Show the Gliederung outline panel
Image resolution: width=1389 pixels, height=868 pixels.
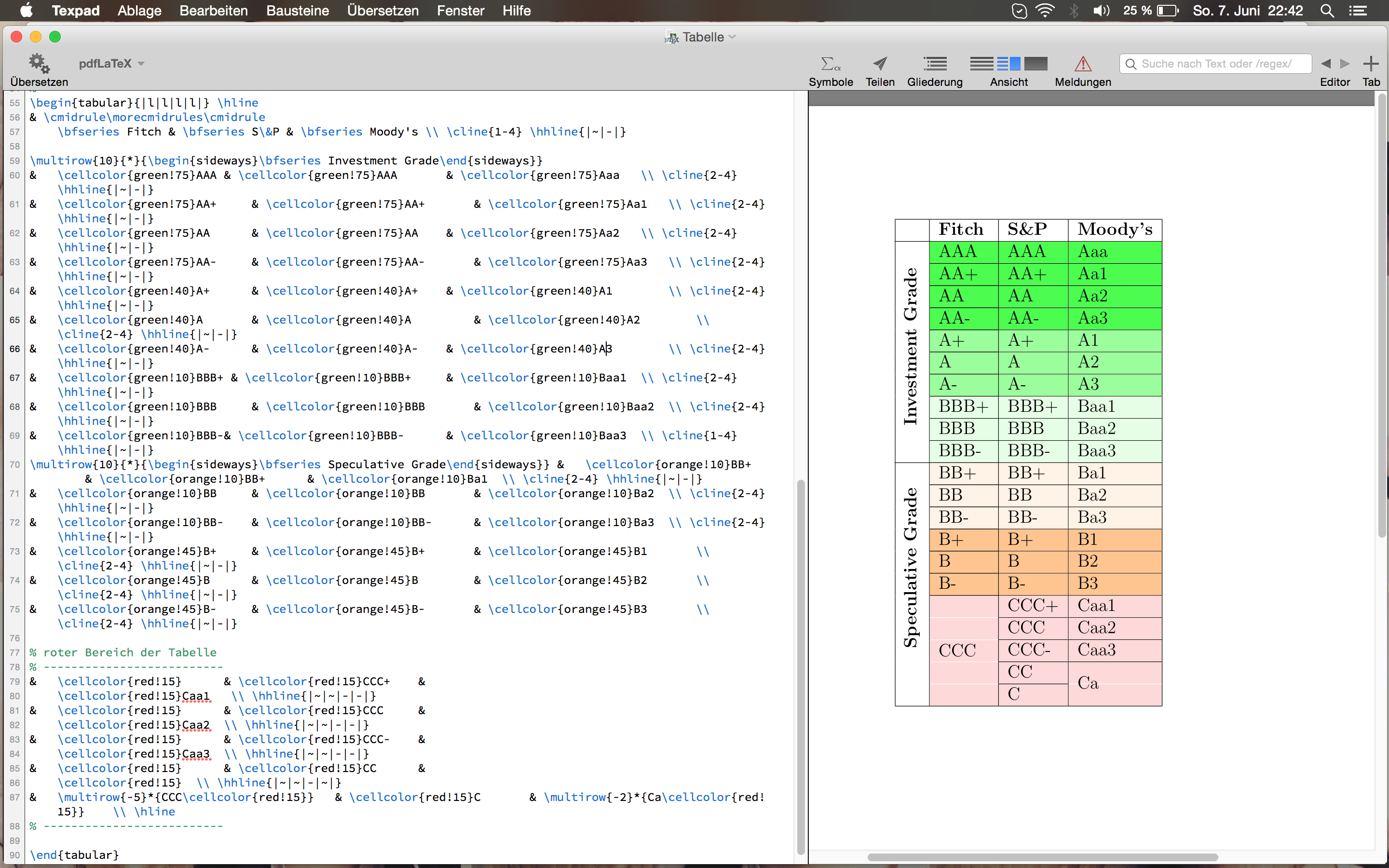[935, 63]
